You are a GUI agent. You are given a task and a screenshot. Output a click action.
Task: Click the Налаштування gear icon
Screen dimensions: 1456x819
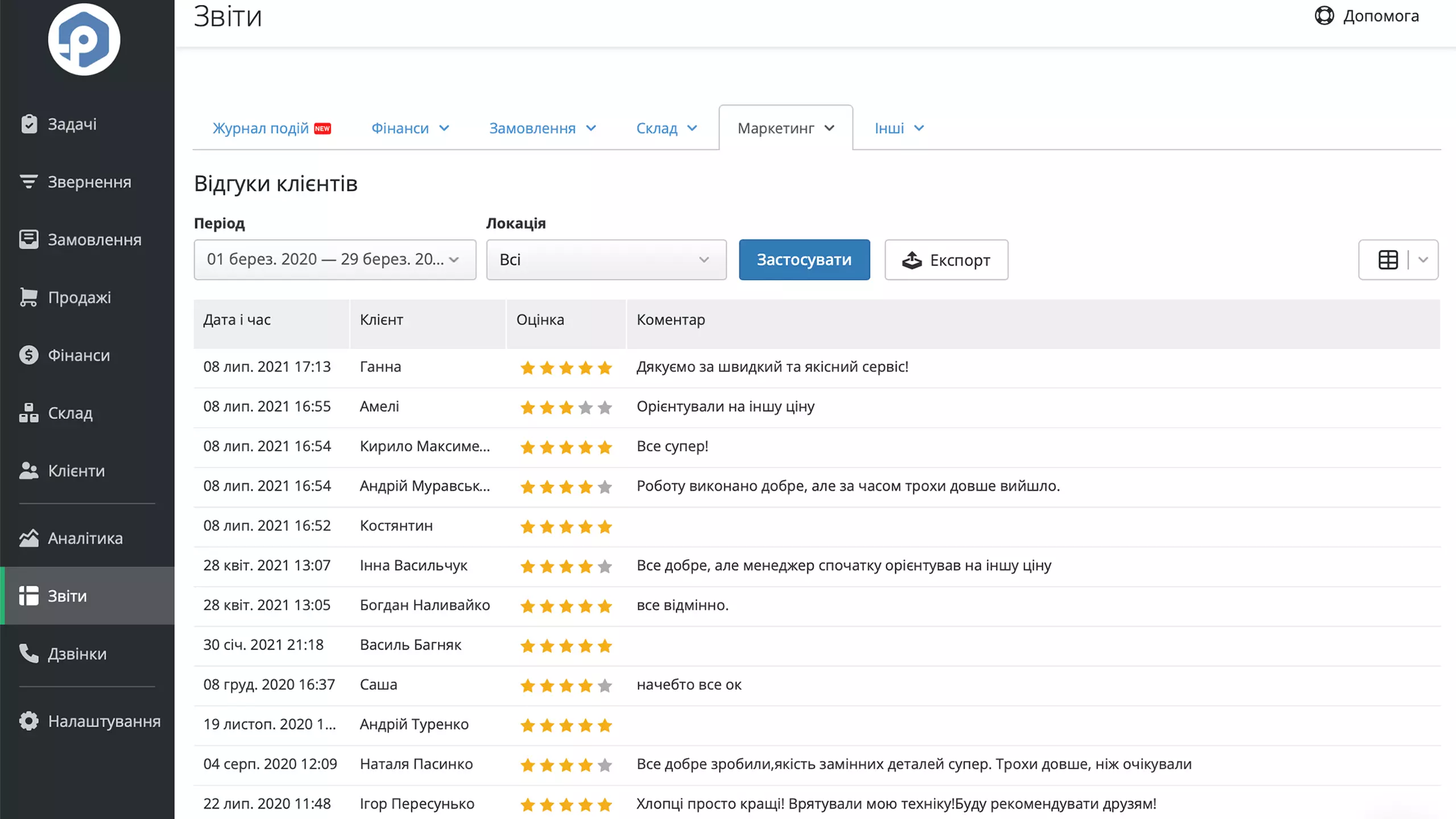[28, 721]
